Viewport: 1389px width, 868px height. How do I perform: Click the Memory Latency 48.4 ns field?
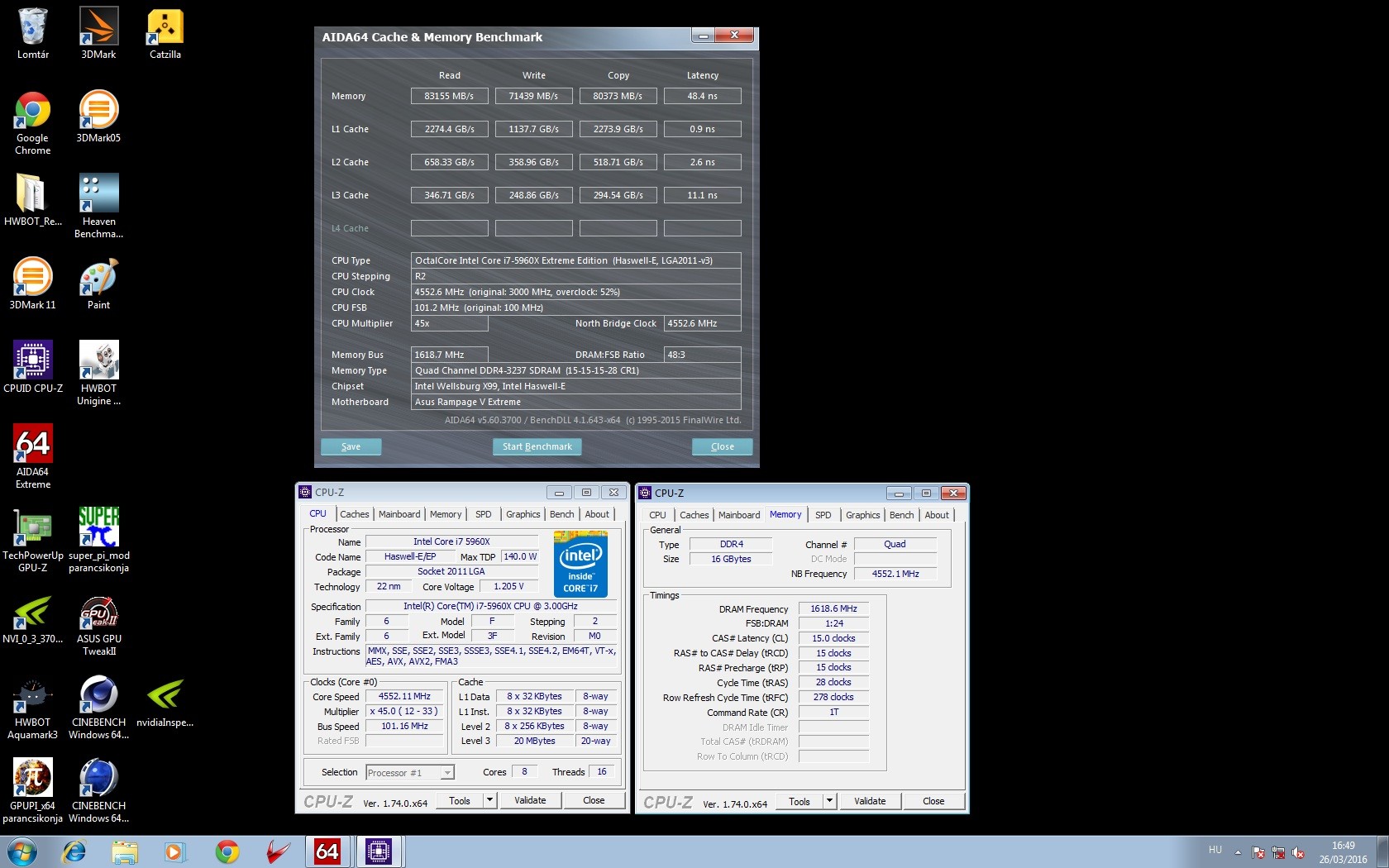pyautogui.click(x=703, y=96)
